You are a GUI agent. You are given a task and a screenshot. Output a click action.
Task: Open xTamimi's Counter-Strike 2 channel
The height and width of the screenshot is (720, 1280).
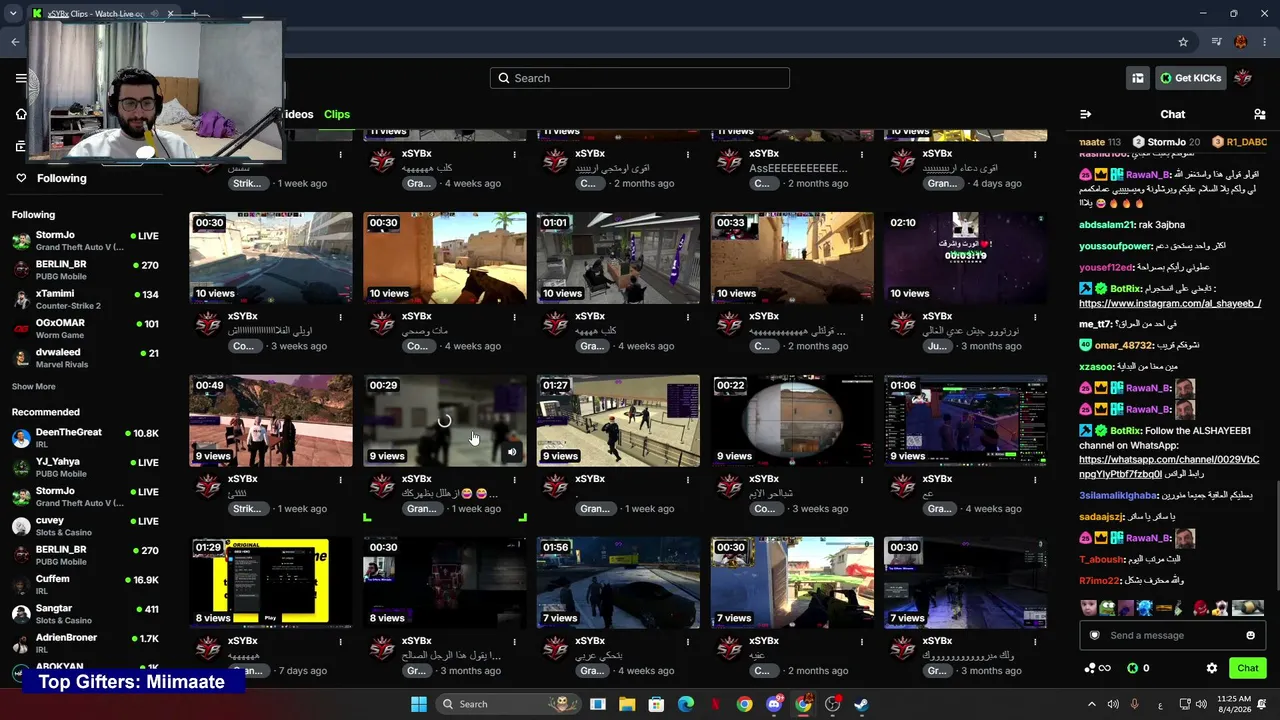click(86, 300)
